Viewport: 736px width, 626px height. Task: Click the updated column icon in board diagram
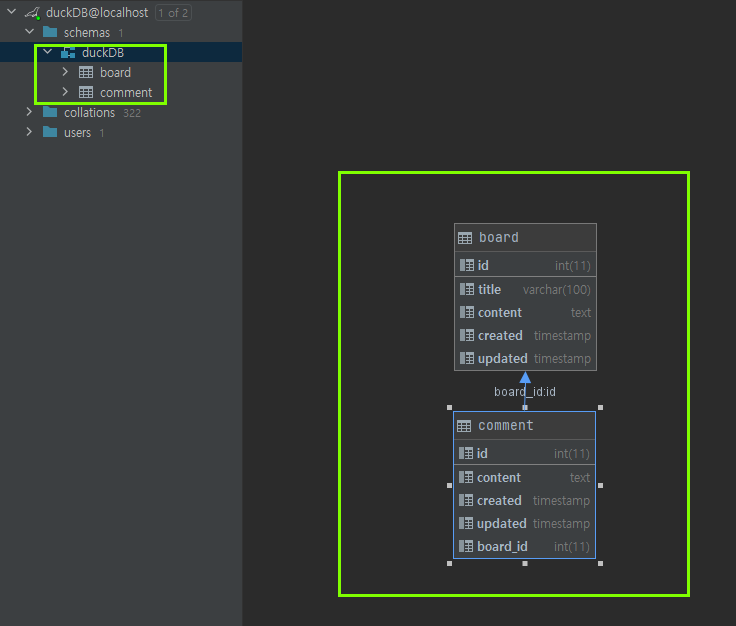pyautogui.click(x=467, y=358)
